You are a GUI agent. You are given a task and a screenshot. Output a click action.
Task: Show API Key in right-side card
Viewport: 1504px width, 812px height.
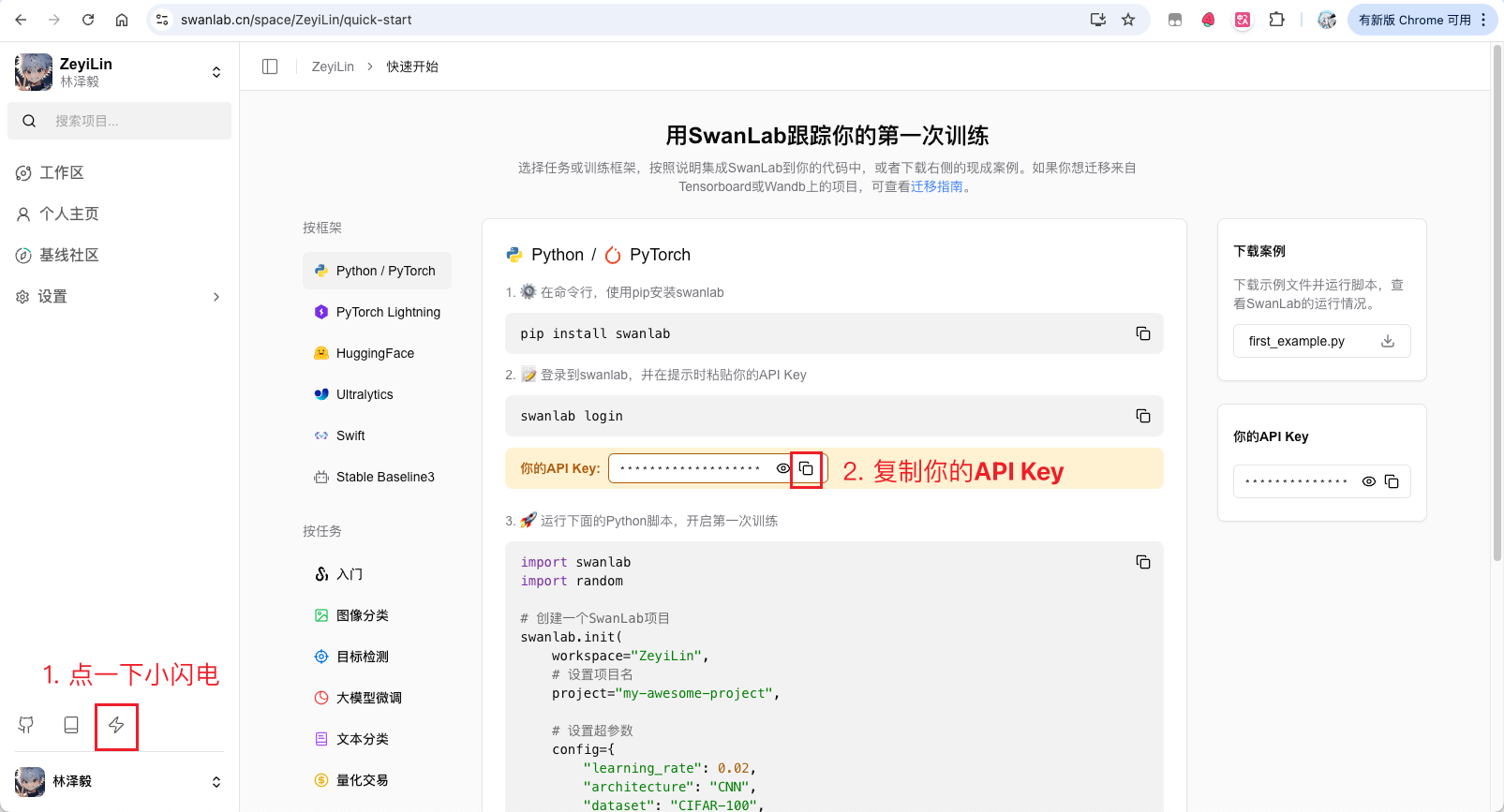pos(1369,481)
